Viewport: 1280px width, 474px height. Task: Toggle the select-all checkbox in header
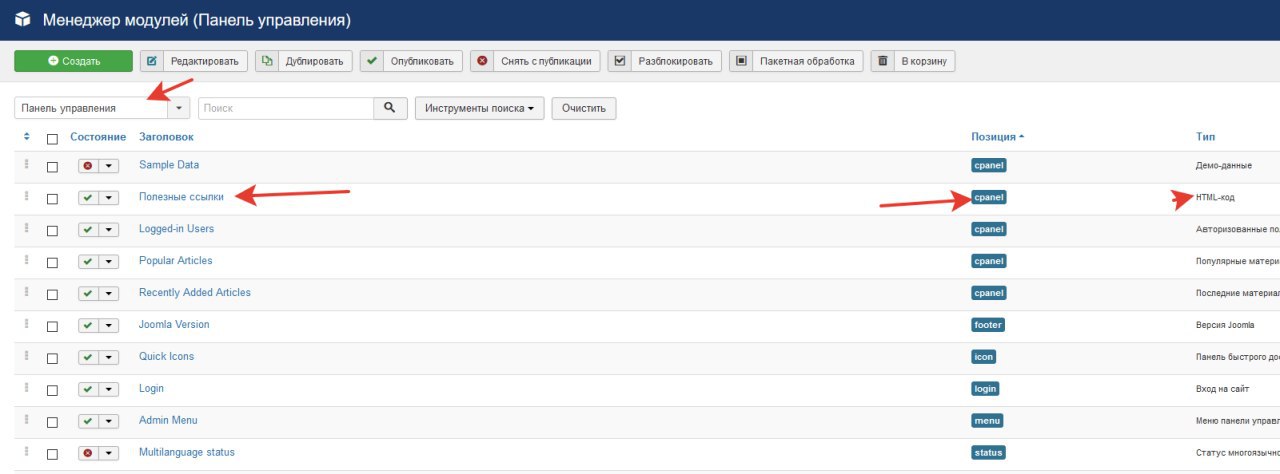click(53, 138)
